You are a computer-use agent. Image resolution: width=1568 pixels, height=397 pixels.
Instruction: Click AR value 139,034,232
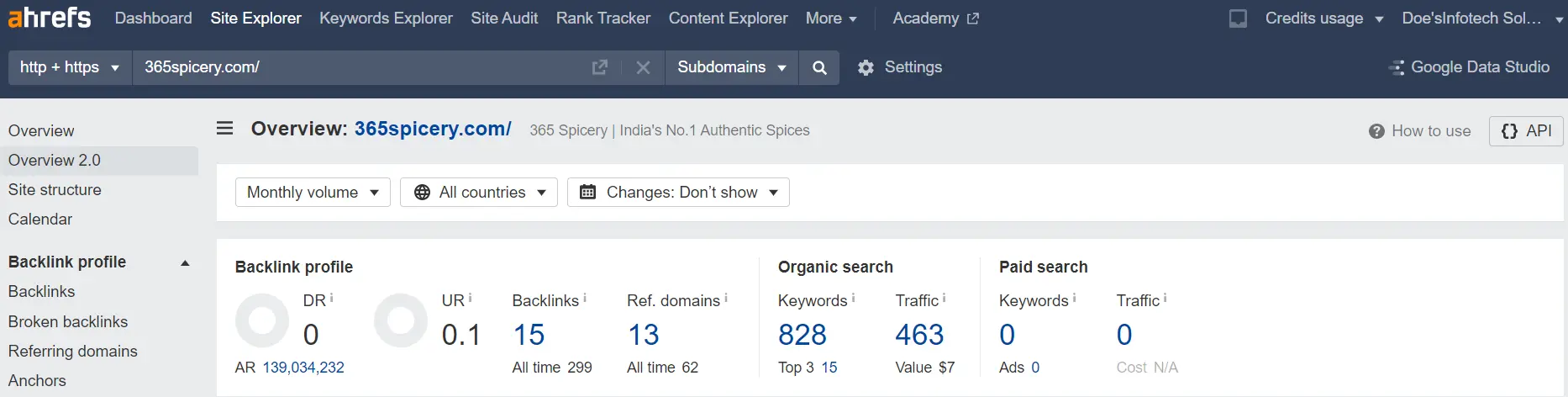(x=303, y=368)
